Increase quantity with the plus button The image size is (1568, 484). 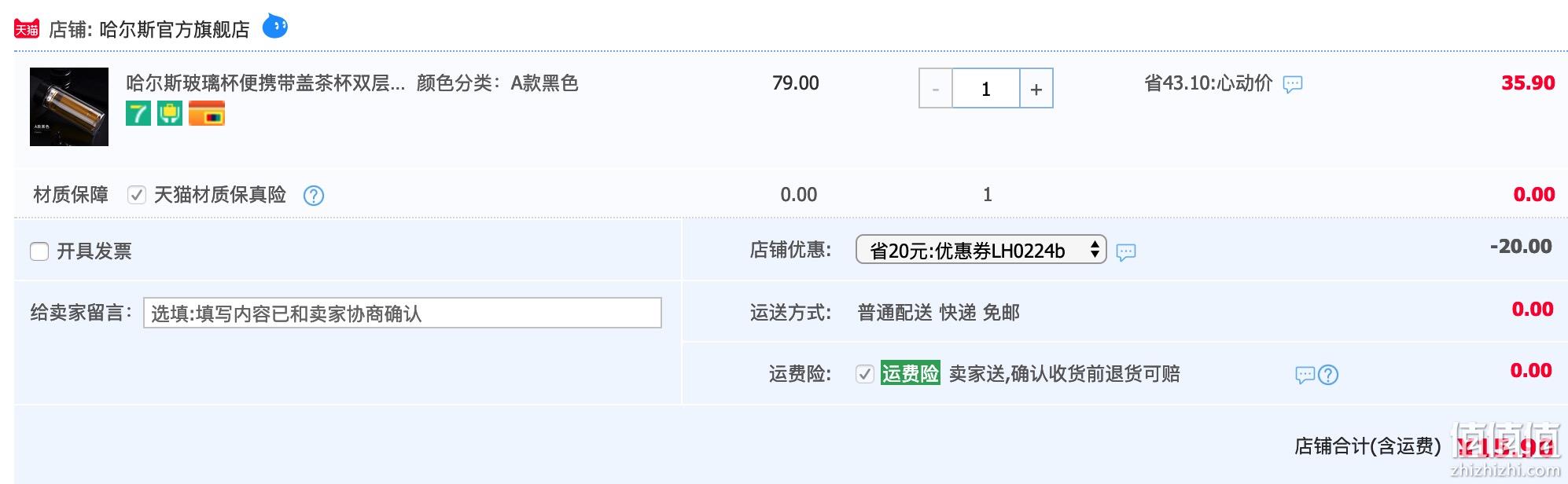(x=1036, y=89)
